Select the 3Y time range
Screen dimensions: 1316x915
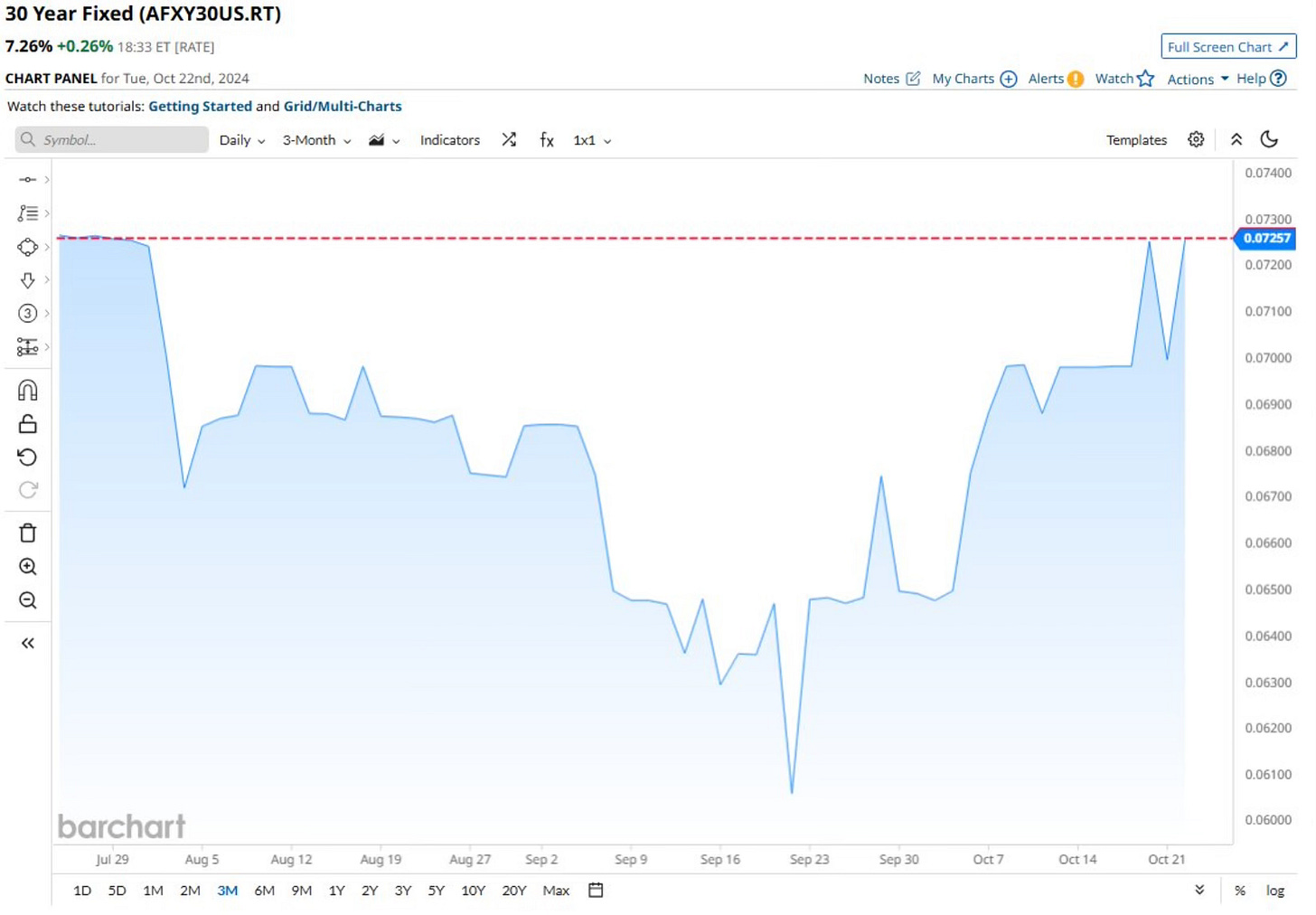(x=403, y=891)
